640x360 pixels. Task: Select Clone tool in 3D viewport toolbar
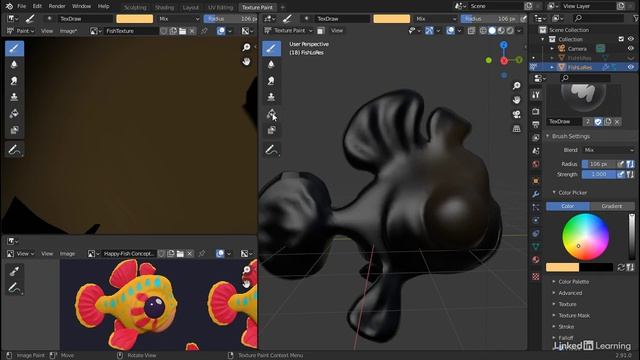(271, 97)
